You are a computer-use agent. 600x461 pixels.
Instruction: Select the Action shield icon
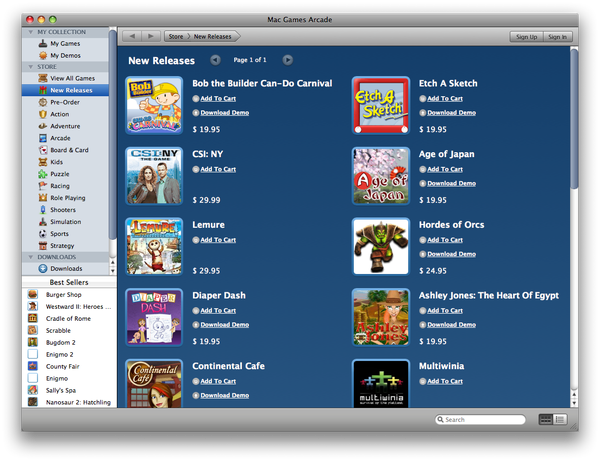[x=43, y=114]
